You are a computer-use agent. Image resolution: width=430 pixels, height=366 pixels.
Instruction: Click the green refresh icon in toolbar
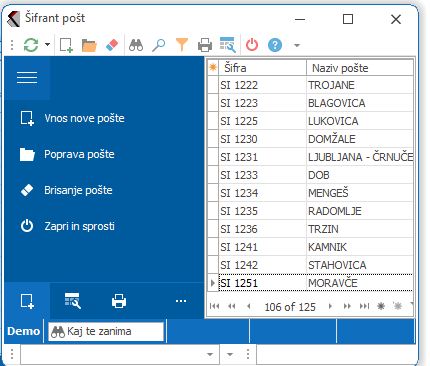(x=31, y=45)
